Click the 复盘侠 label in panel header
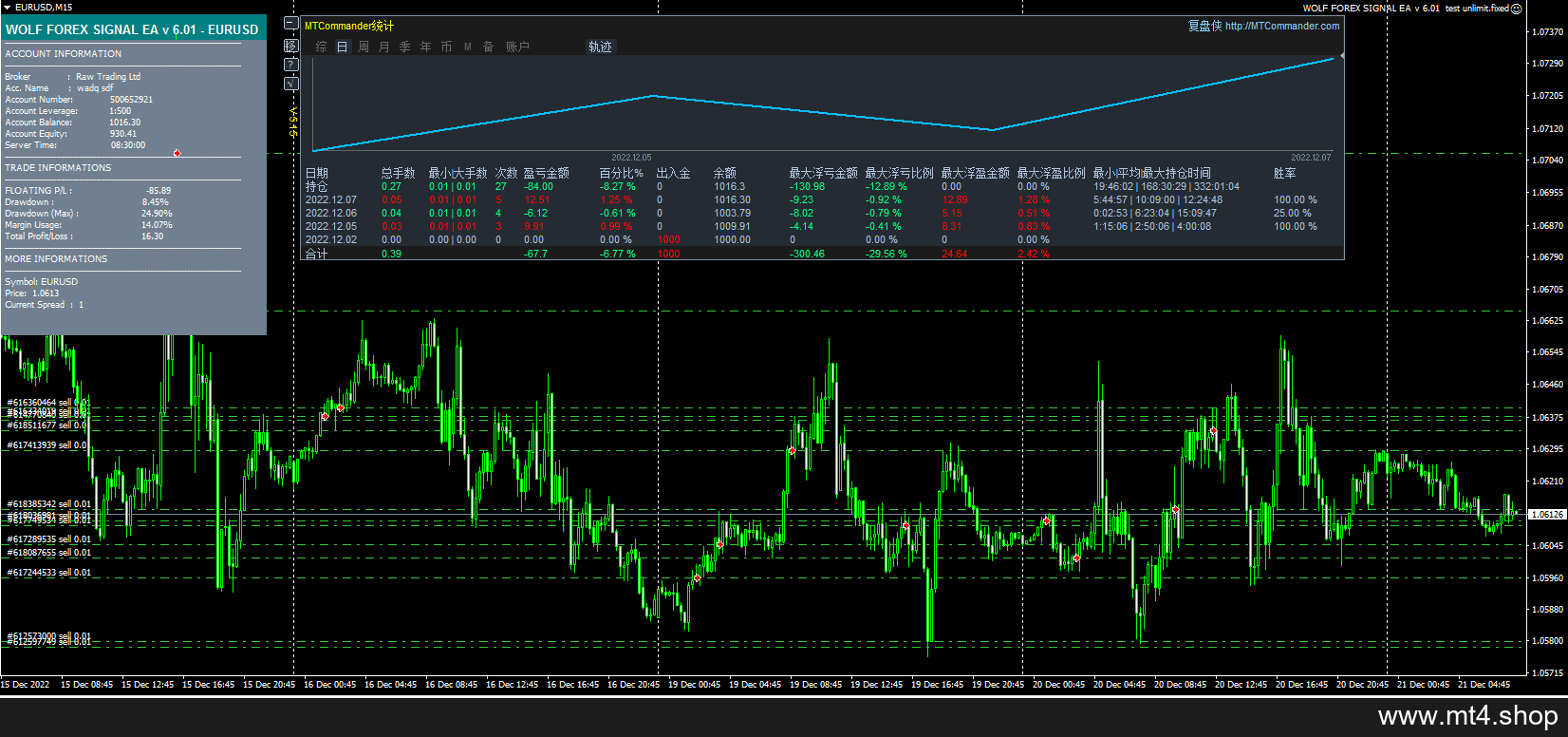Viewport: 1568px width, 737px height. point(1205,26)
